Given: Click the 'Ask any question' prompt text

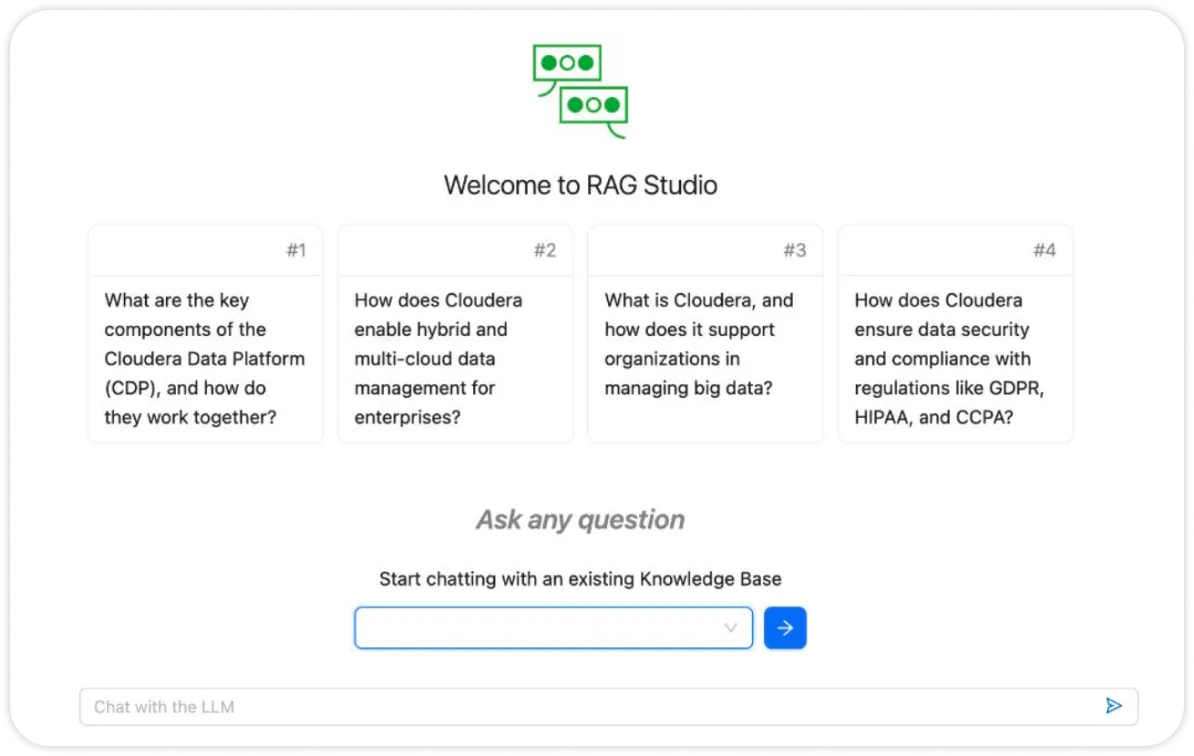Looking at the screenshot, I should tap(580, 519).
